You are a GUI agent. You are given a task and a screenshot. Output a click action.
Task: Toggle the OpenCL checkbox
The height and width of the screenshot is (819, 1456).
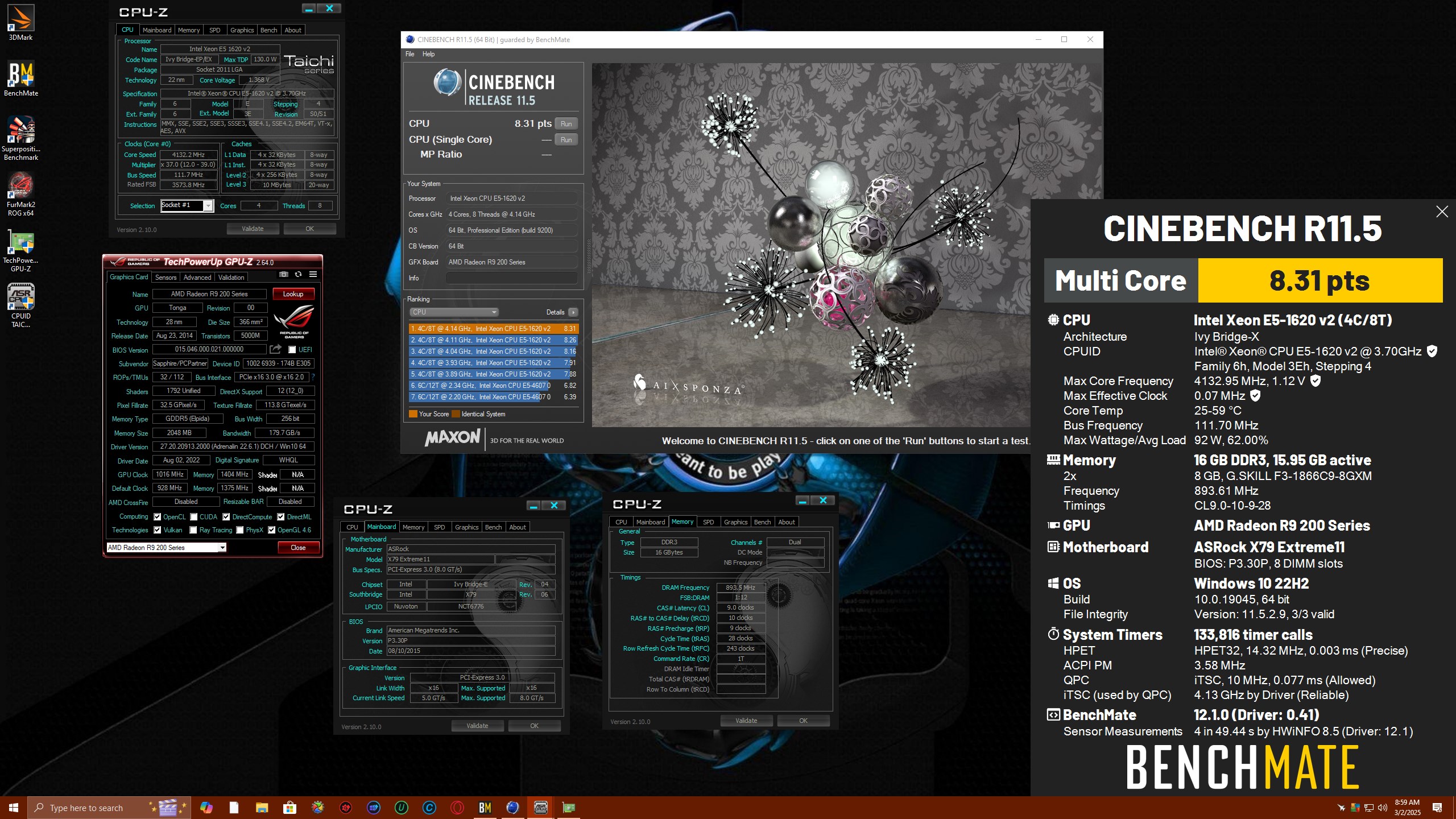[158, 517]
